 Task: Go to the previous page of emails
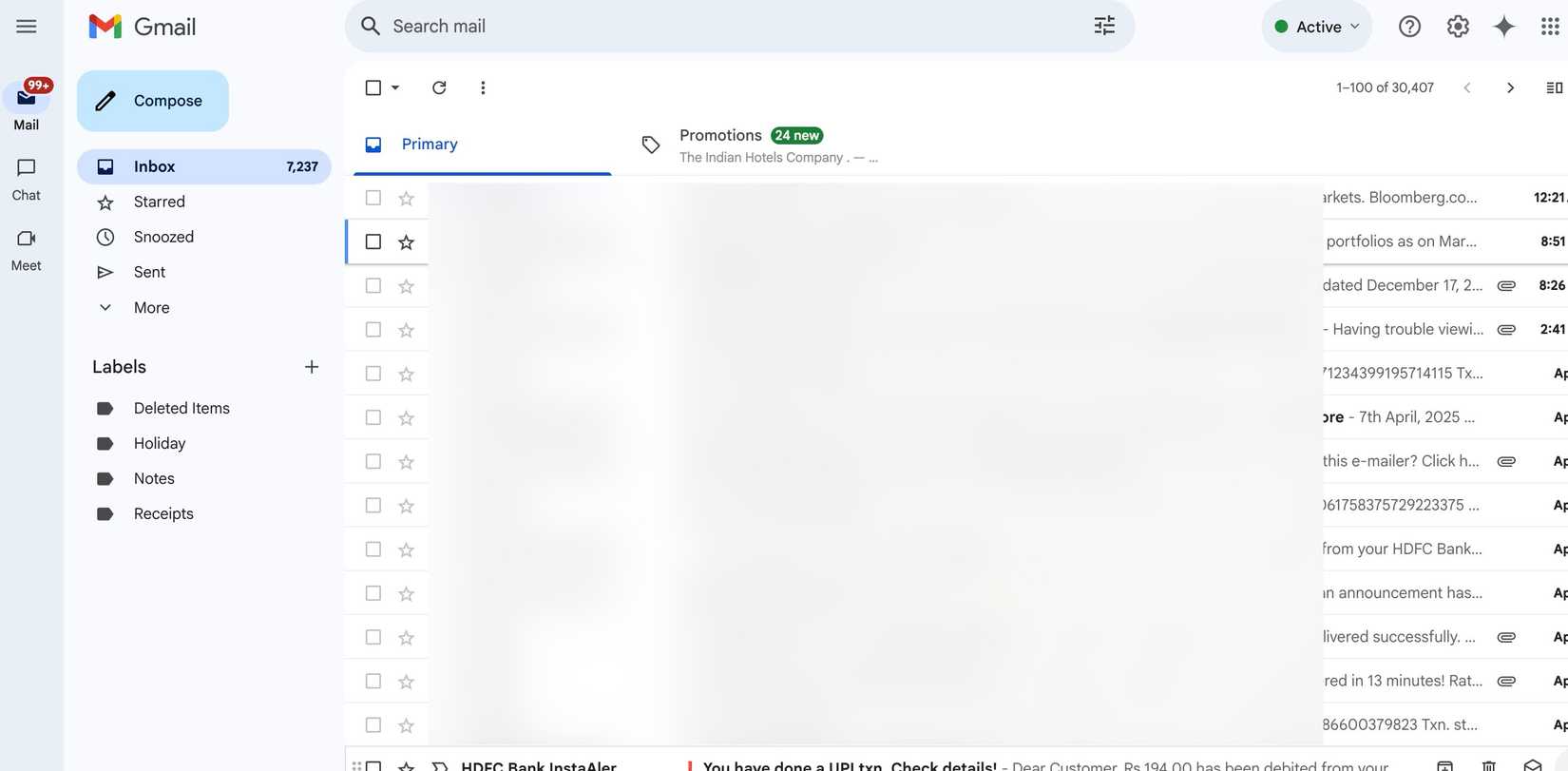(x=1467, y=87)
